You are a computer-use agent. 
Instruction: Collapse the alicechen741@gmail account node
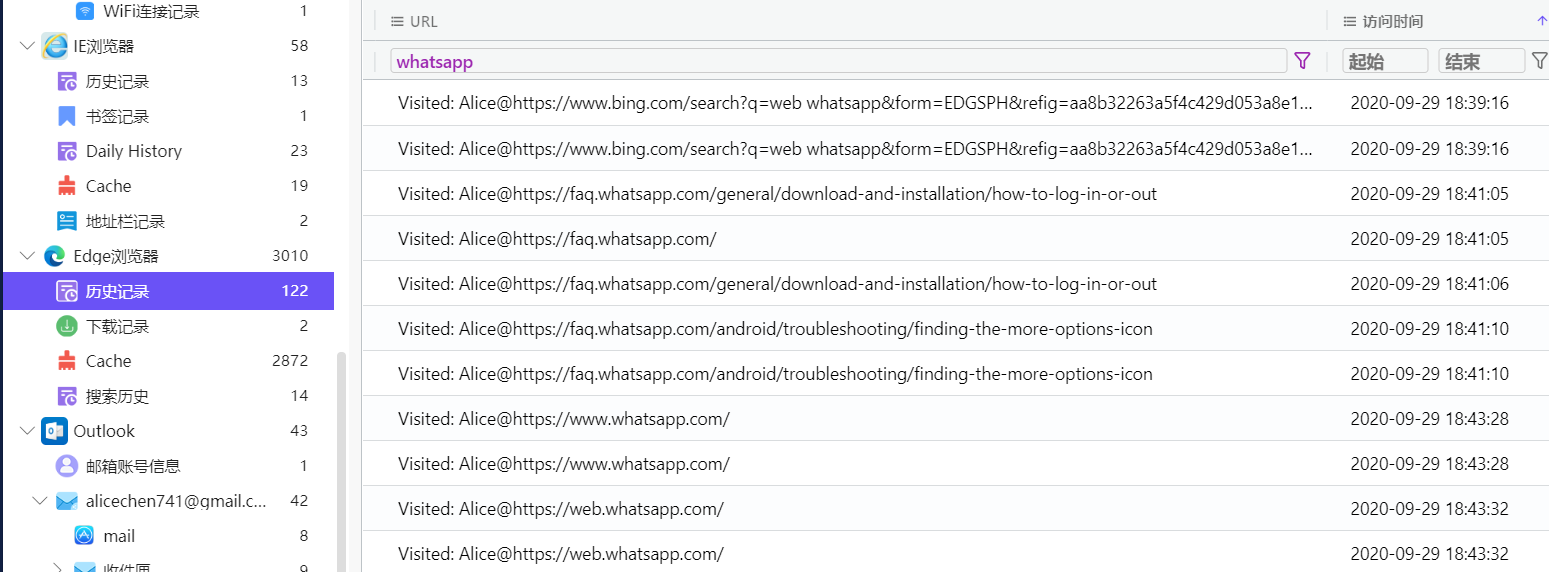click(x=39, y=501)
